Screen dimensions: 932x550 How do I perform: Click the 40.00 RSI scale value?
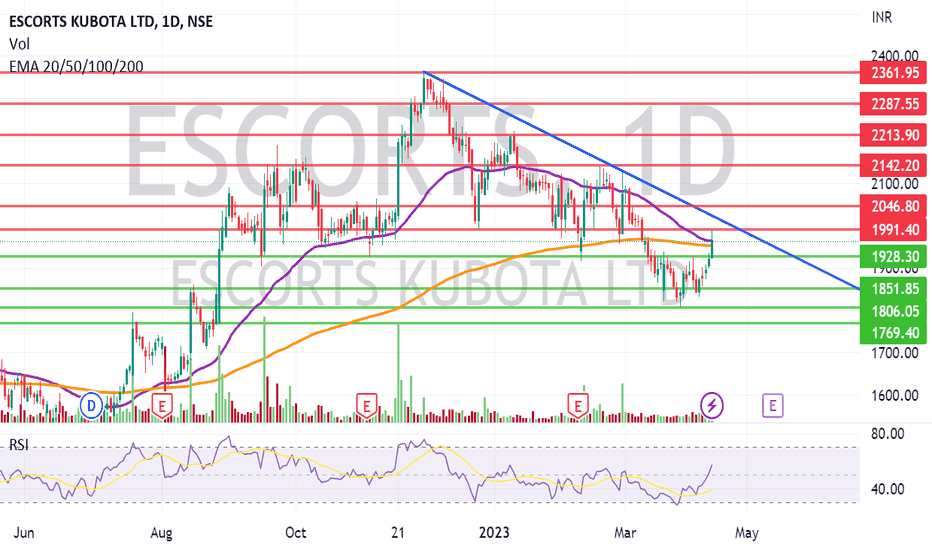point(888,489)
